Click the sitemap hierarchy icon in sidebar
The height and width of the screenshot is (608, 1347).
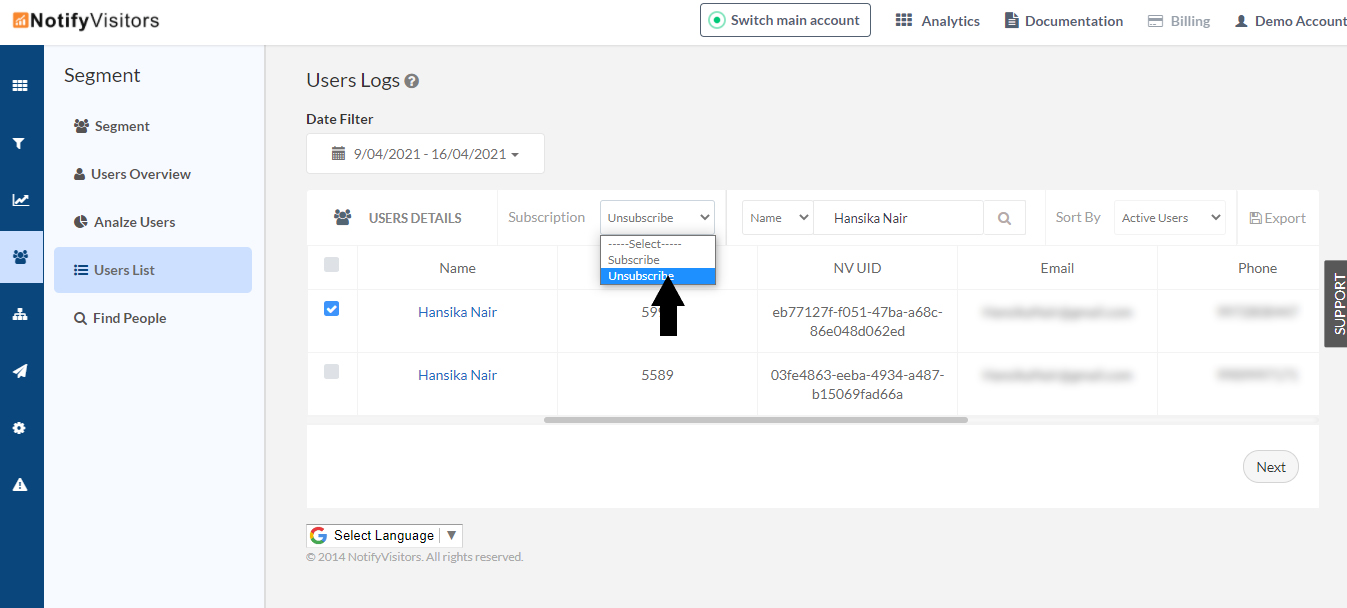point(20,314)
